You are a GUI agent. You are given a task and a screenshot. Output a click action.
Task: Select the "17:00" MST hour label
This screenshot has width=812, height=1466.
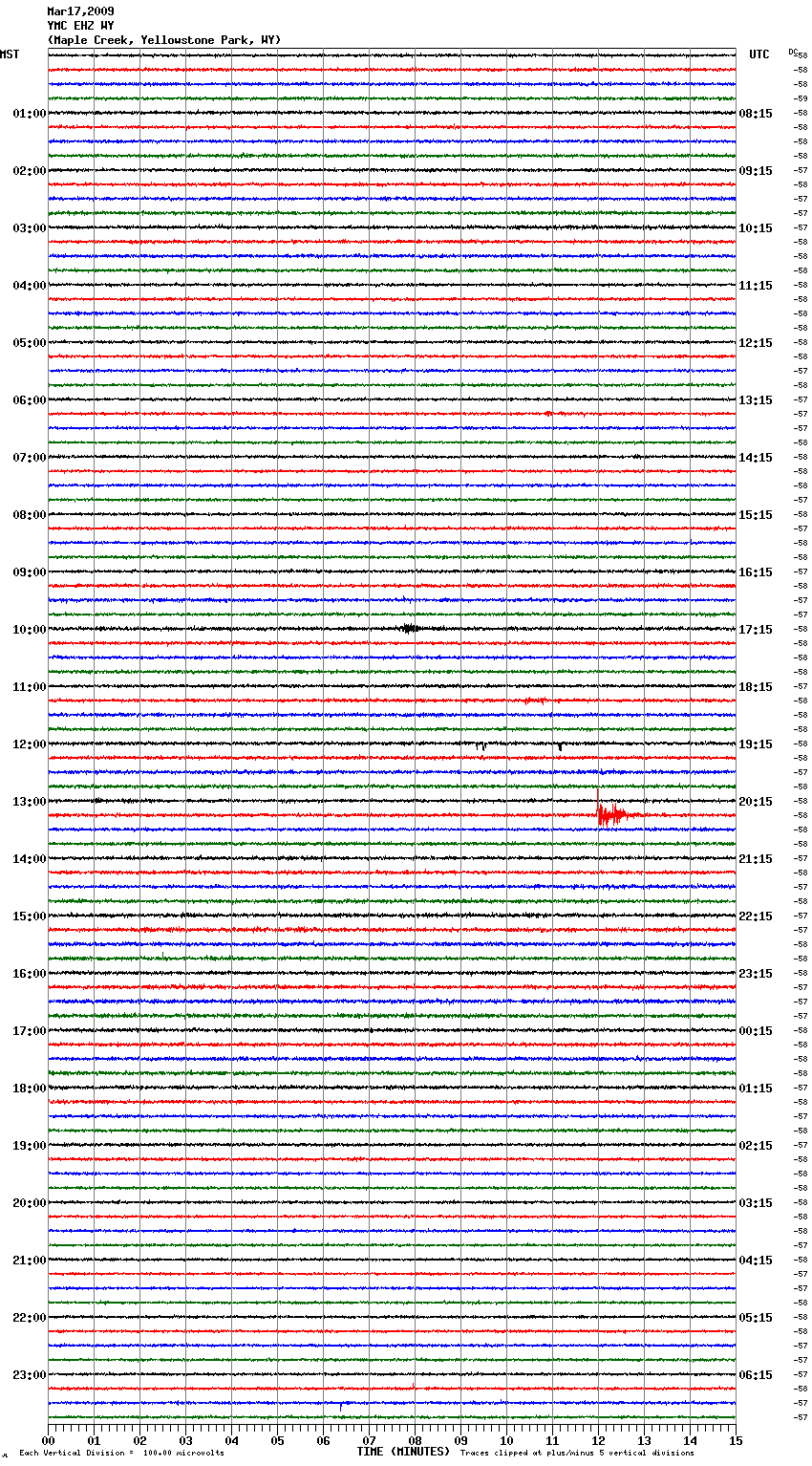30,1031
